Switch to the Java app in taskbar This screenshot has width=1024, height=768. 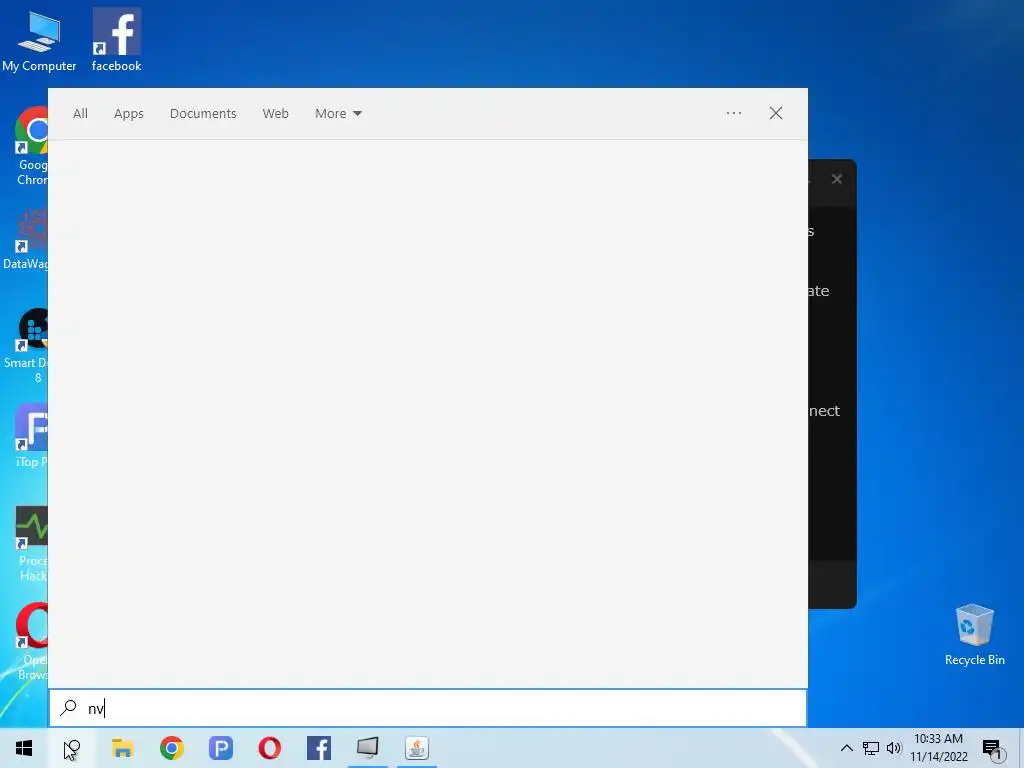pyautogui.click(x=417, y=748)
